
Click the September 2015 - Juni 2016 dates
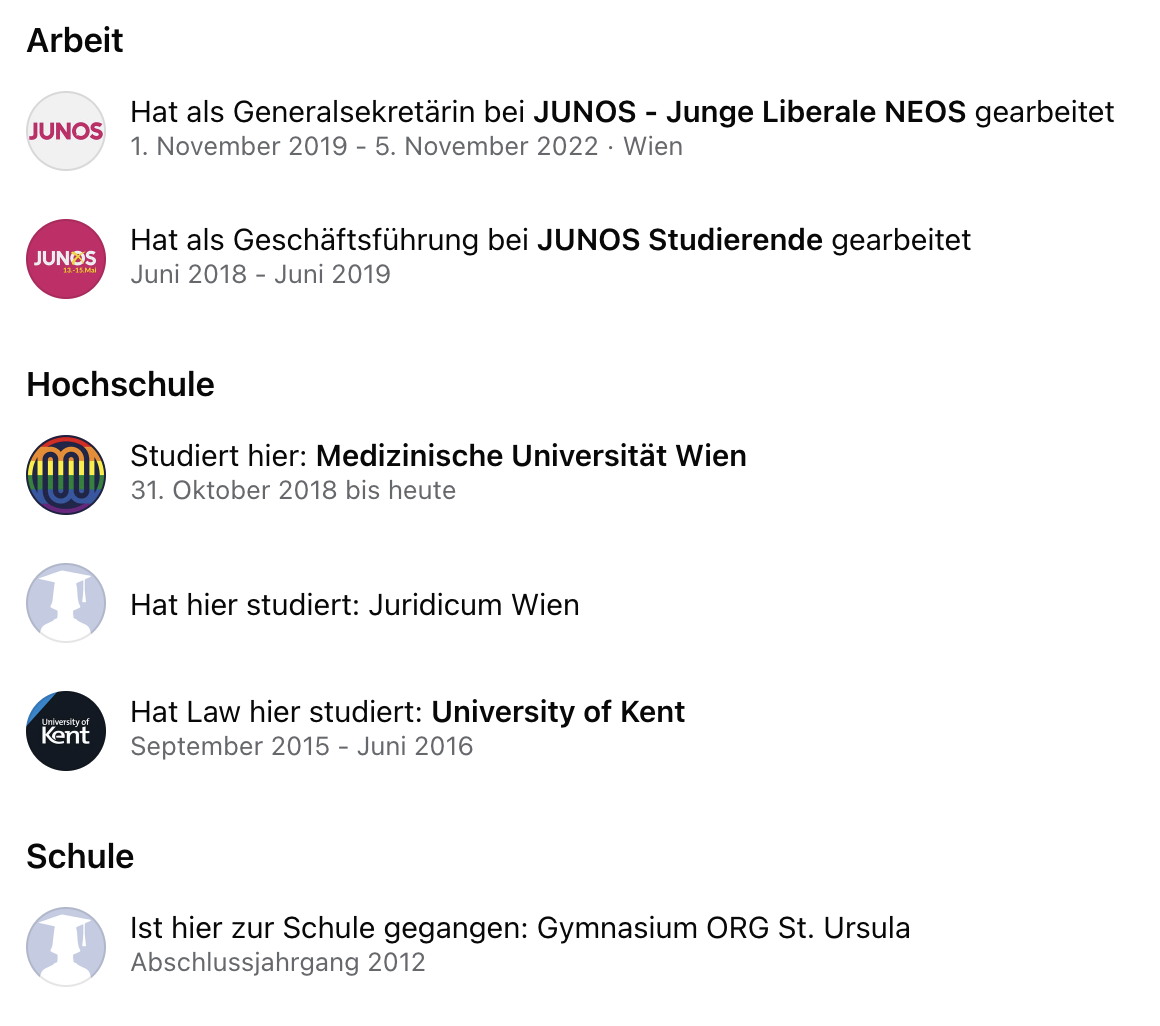302,746
